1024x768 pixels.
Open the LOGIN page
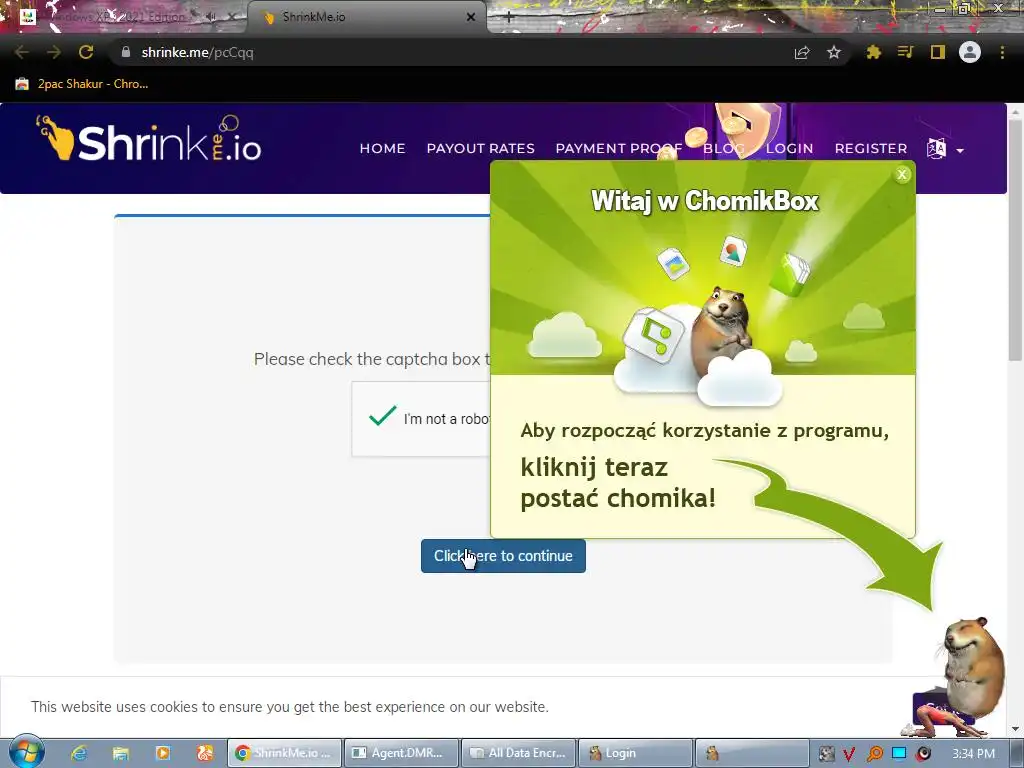click(x=789, y=149)
